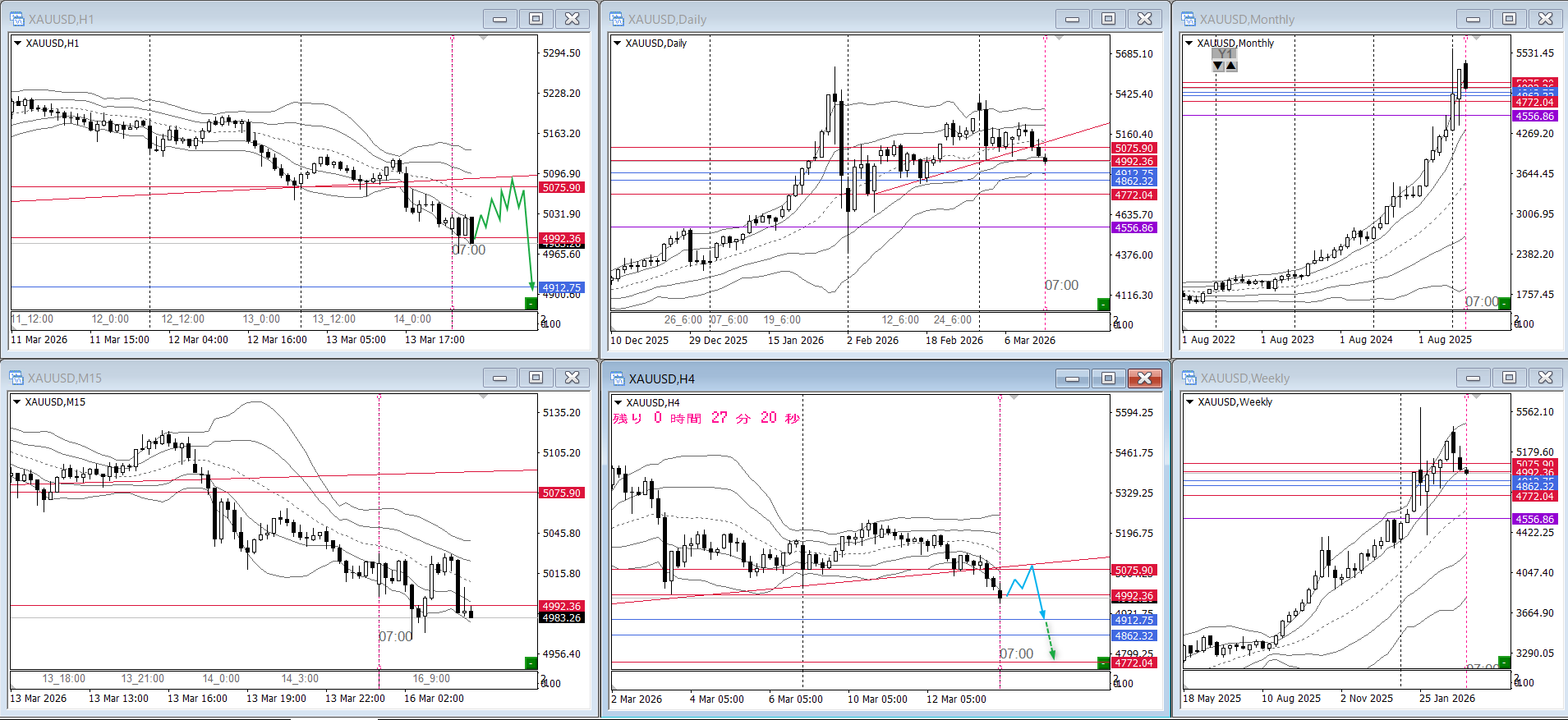The width and height of the screenshot is (1568, 720).
Task: Click the chart shift triangle on H4 chart
Action: (1014, 397)
